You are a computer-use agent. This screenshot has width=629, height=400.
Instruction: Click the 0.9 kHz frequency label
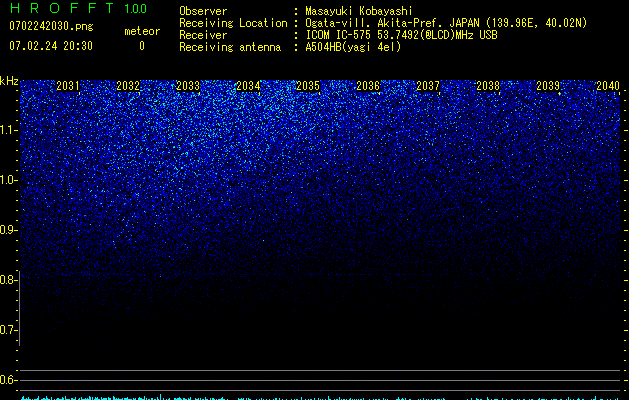(x=9, y=230)
